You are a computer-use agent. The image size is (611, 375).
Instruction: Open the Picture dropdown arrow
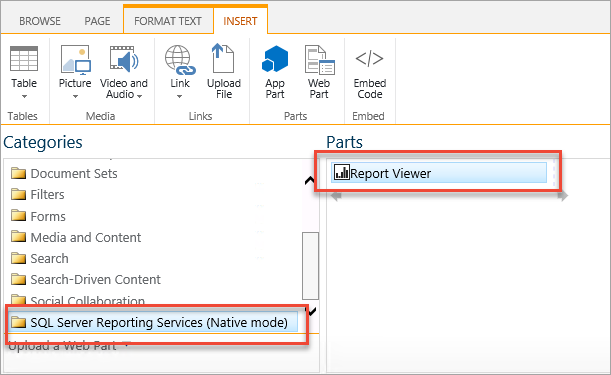point(75,96)
